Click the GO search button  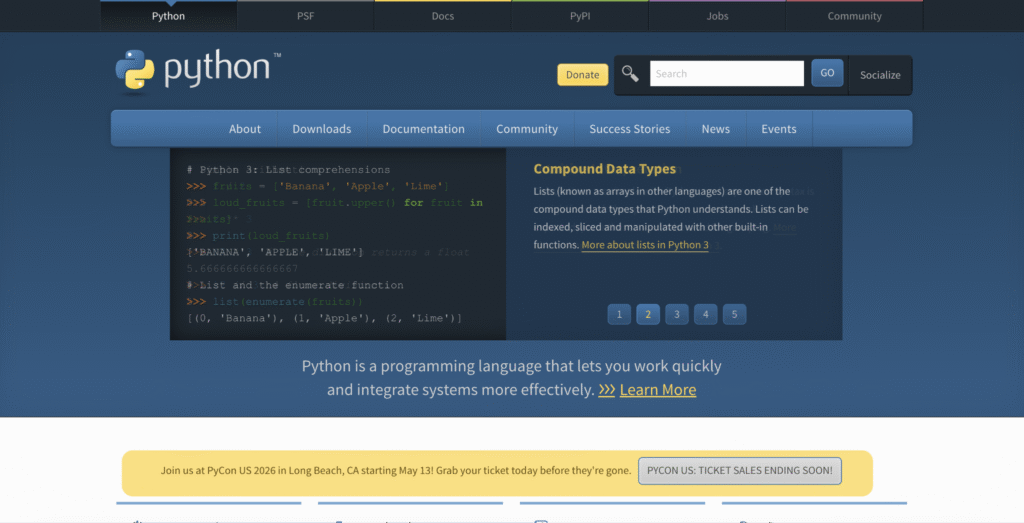point(827,73)
